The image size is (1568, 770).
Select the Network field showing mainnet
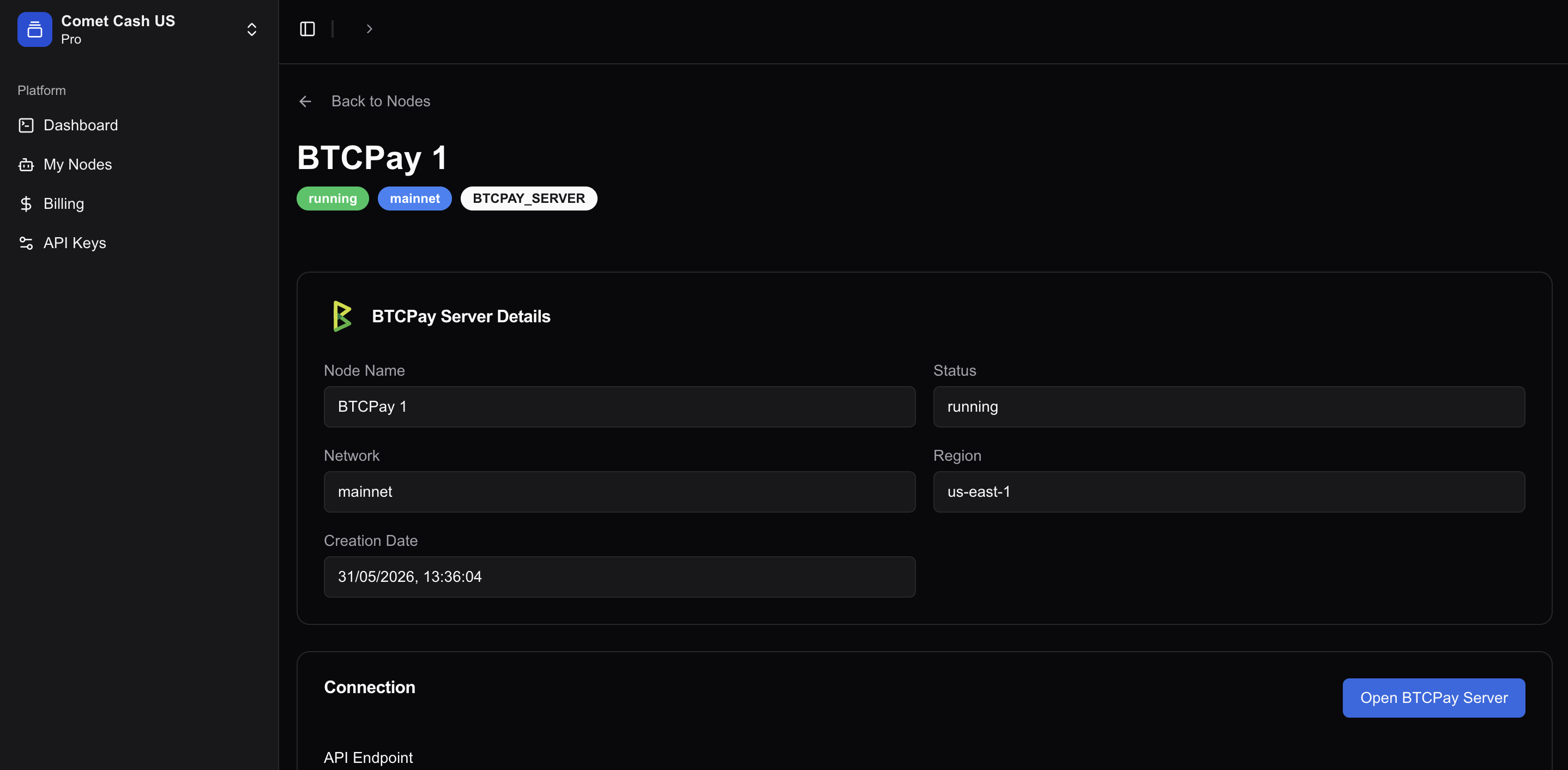click(620, 492)
